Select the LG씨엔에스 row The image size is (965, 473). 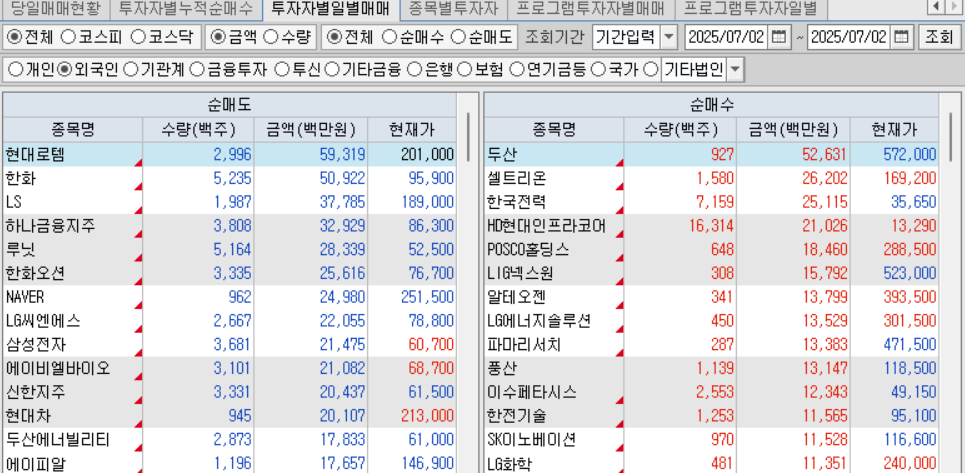(x=230, y=320)
